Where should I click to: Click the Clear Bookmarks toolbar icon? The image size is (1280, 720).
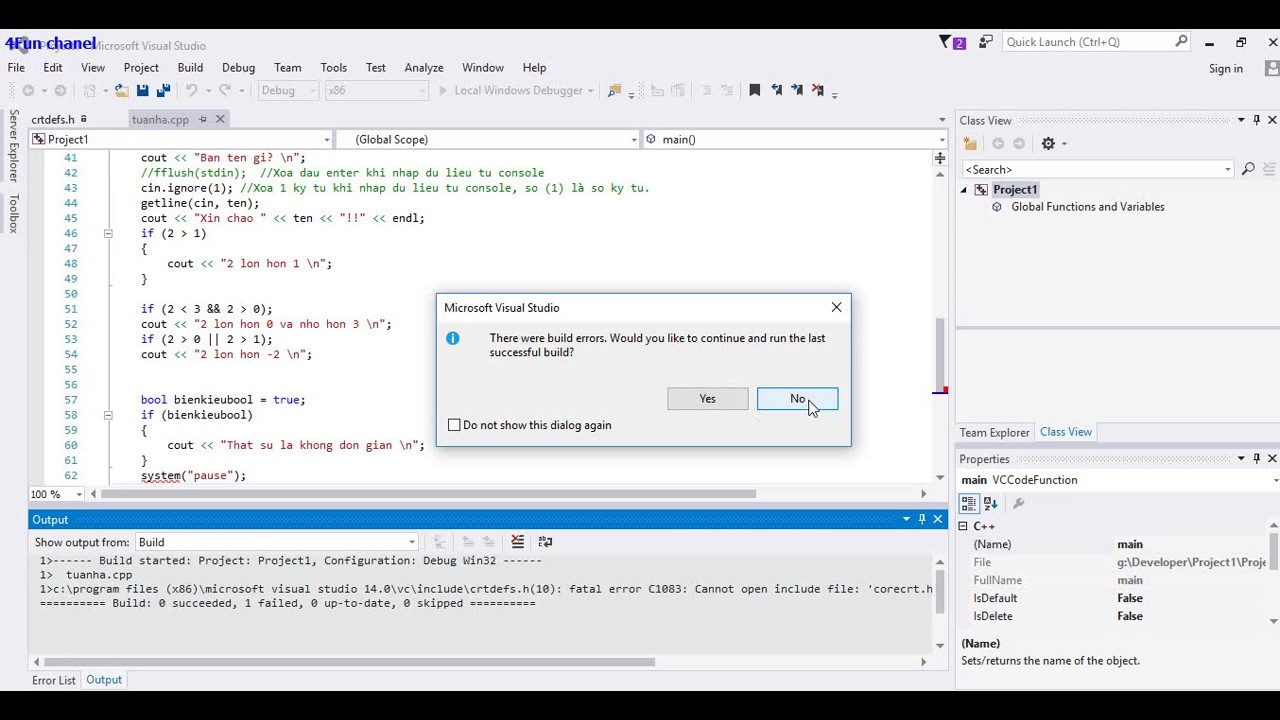tap(818, 91)
